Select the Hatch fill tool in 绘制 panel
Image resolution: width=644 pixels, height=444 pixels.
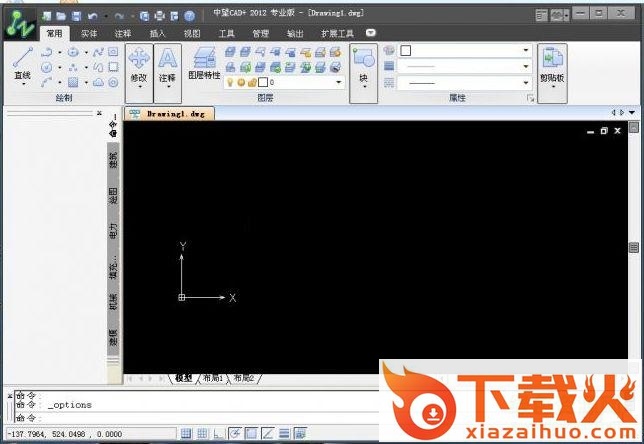click(73, 82)
